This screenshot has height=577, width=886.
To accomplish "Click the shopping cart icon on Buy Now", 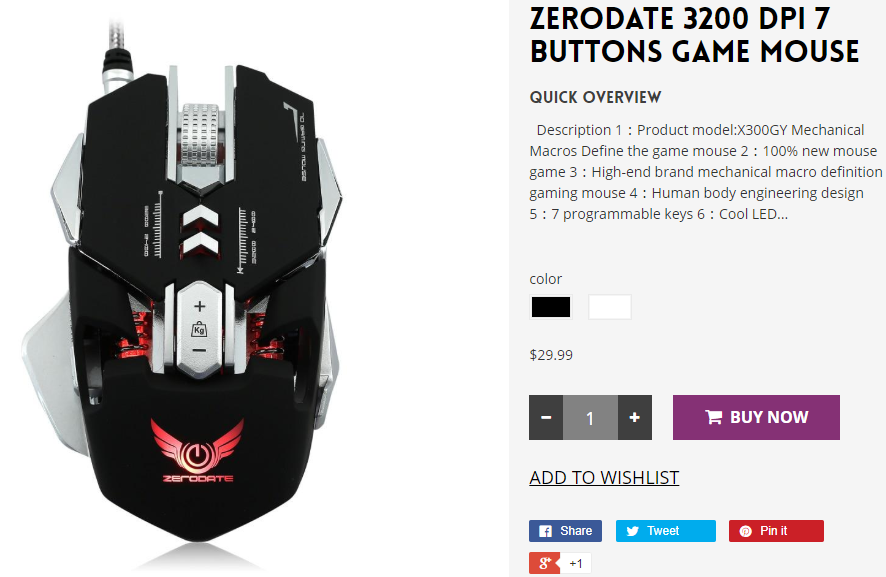I will click(x=714, y=417).
